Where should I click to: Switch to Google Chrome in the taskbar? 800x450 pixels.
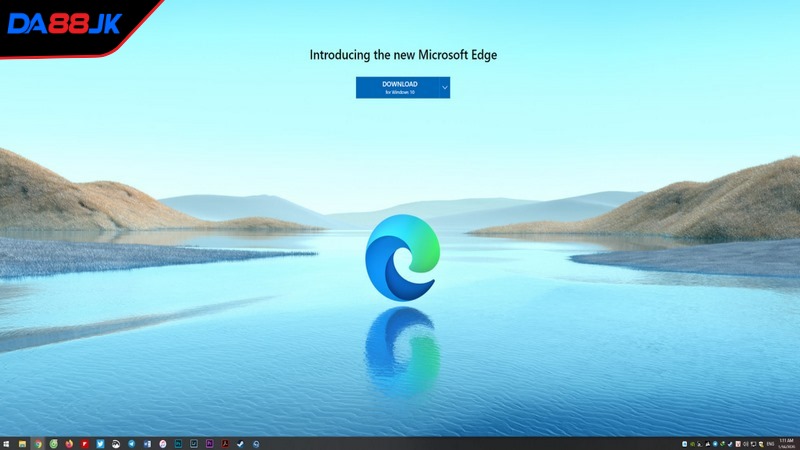38,444
